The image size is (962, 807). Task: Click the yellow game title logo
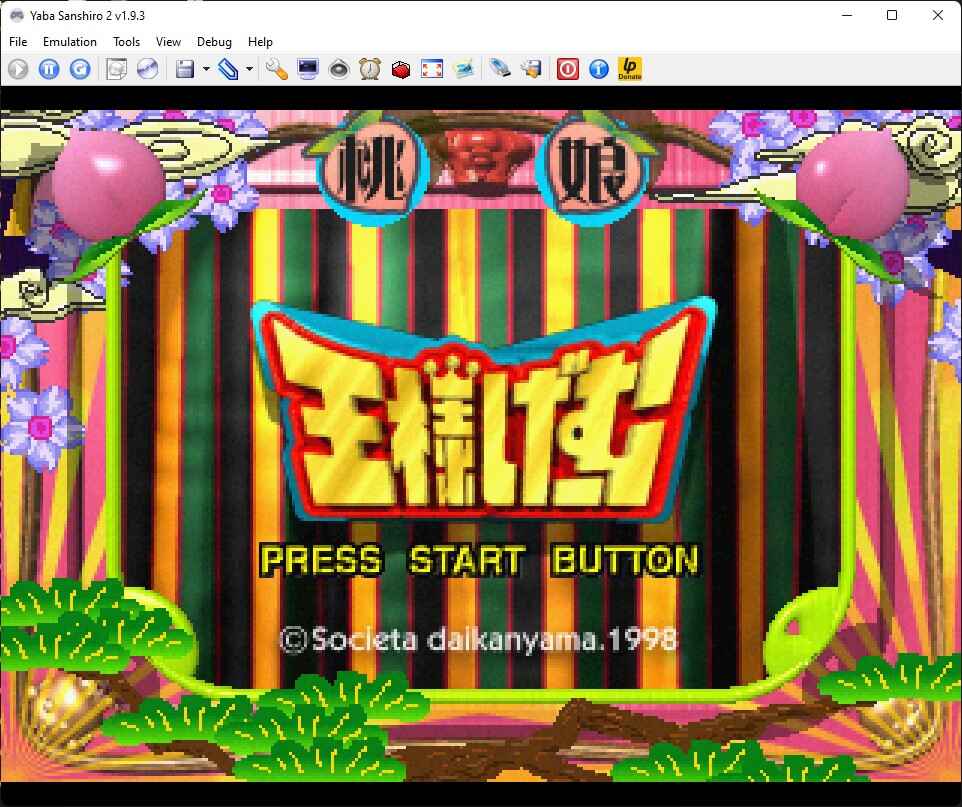pos(483,410)
